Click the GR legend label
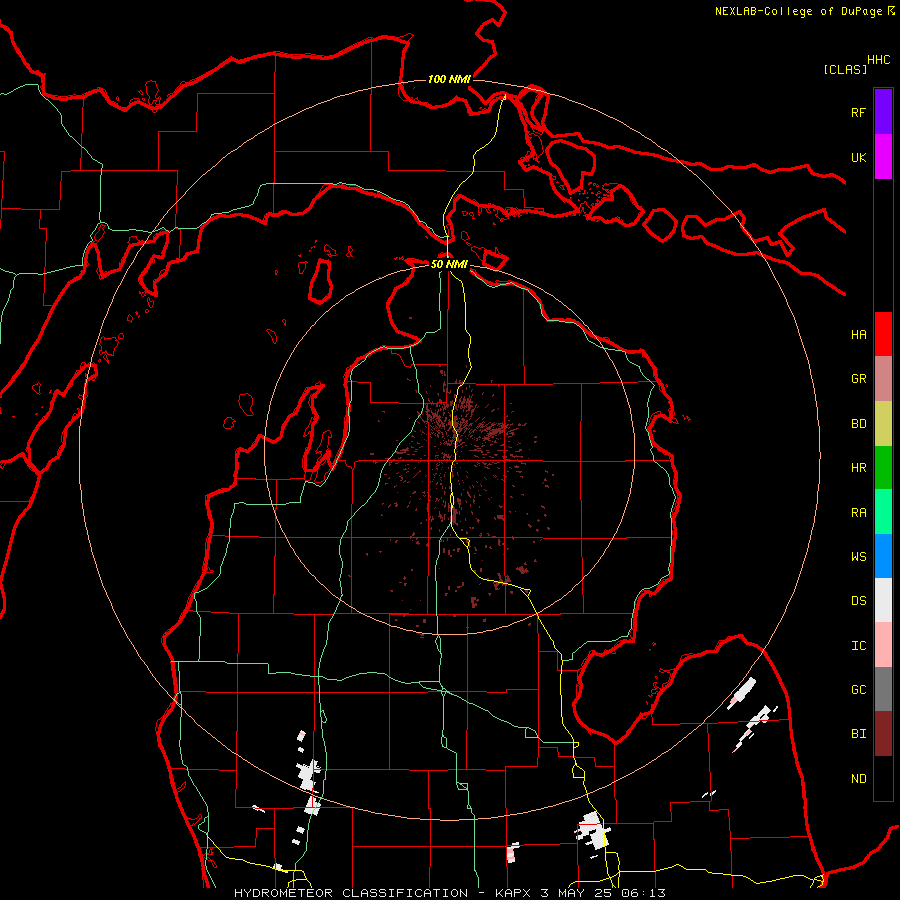 pos(858,379)
